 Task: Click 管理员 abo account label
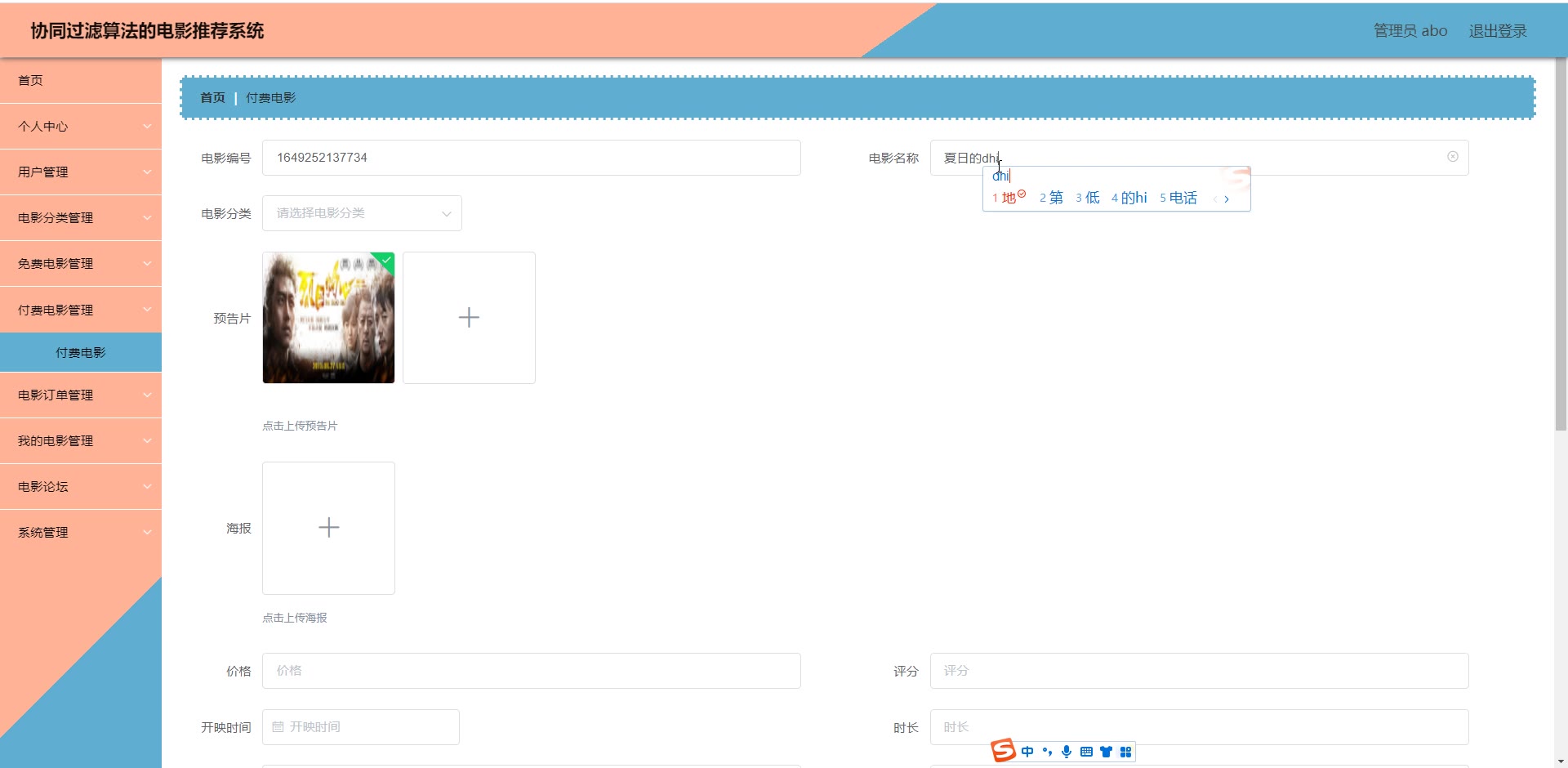[1410, 31]
